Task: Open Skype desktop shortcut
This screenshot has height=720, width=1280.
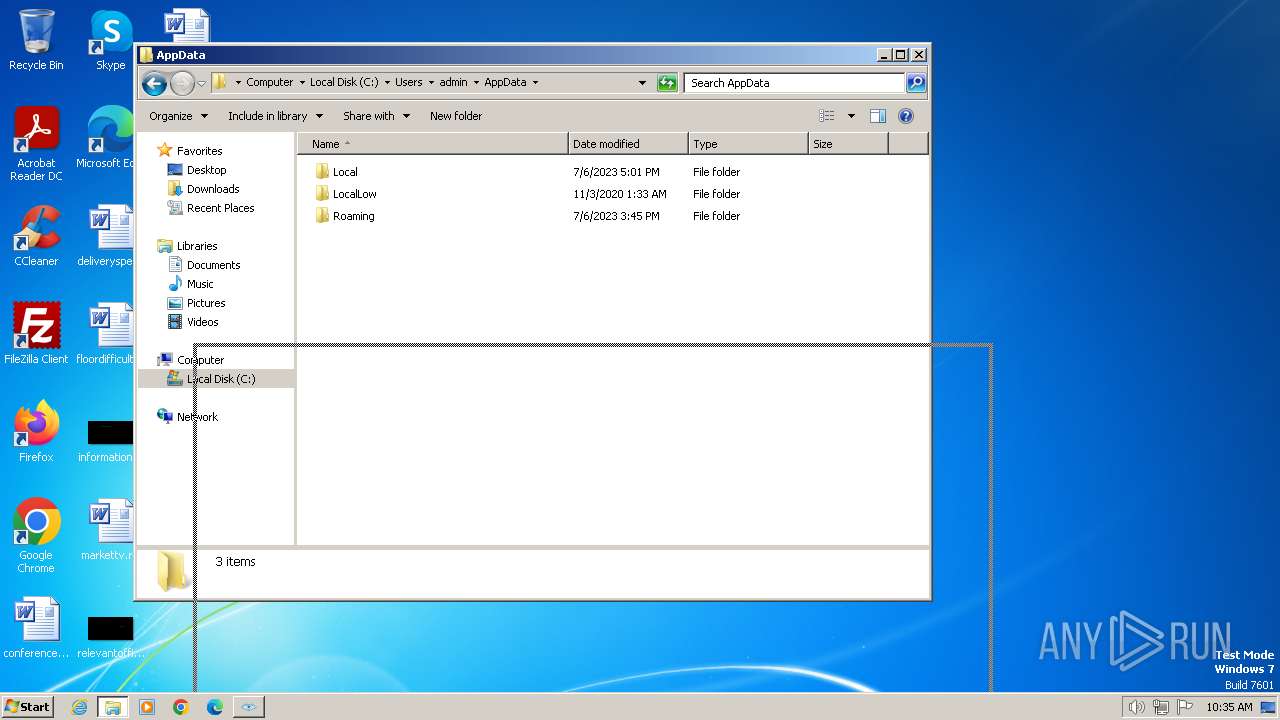Action: pos(110,40)
